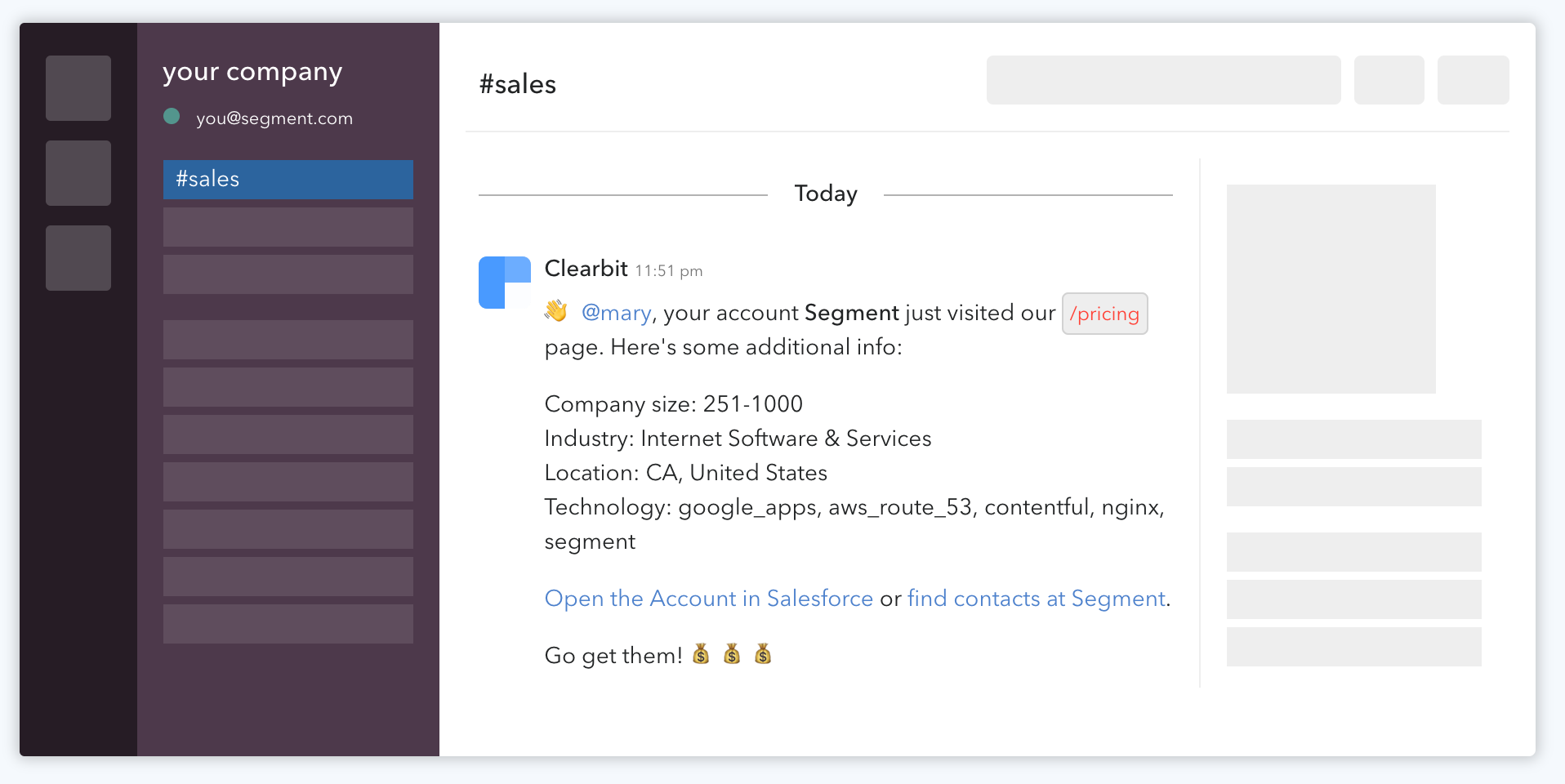The image size is (1565, 784).
Task: Open the Account in Salesforce link
Action: click(x=709, y=599)
